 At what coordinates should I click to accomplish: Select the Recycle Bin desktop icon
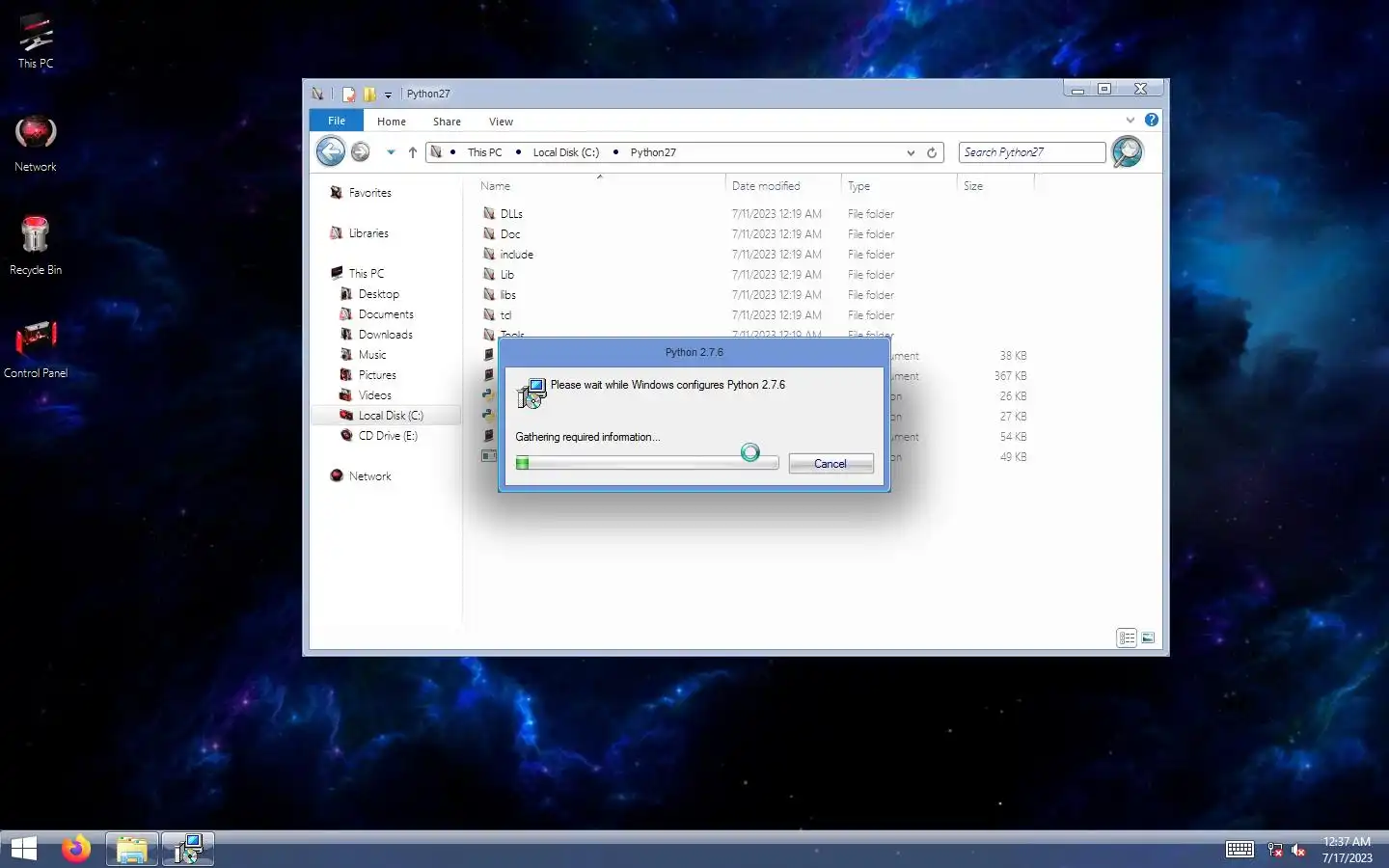pyautogui.click(x=36, y=246)
